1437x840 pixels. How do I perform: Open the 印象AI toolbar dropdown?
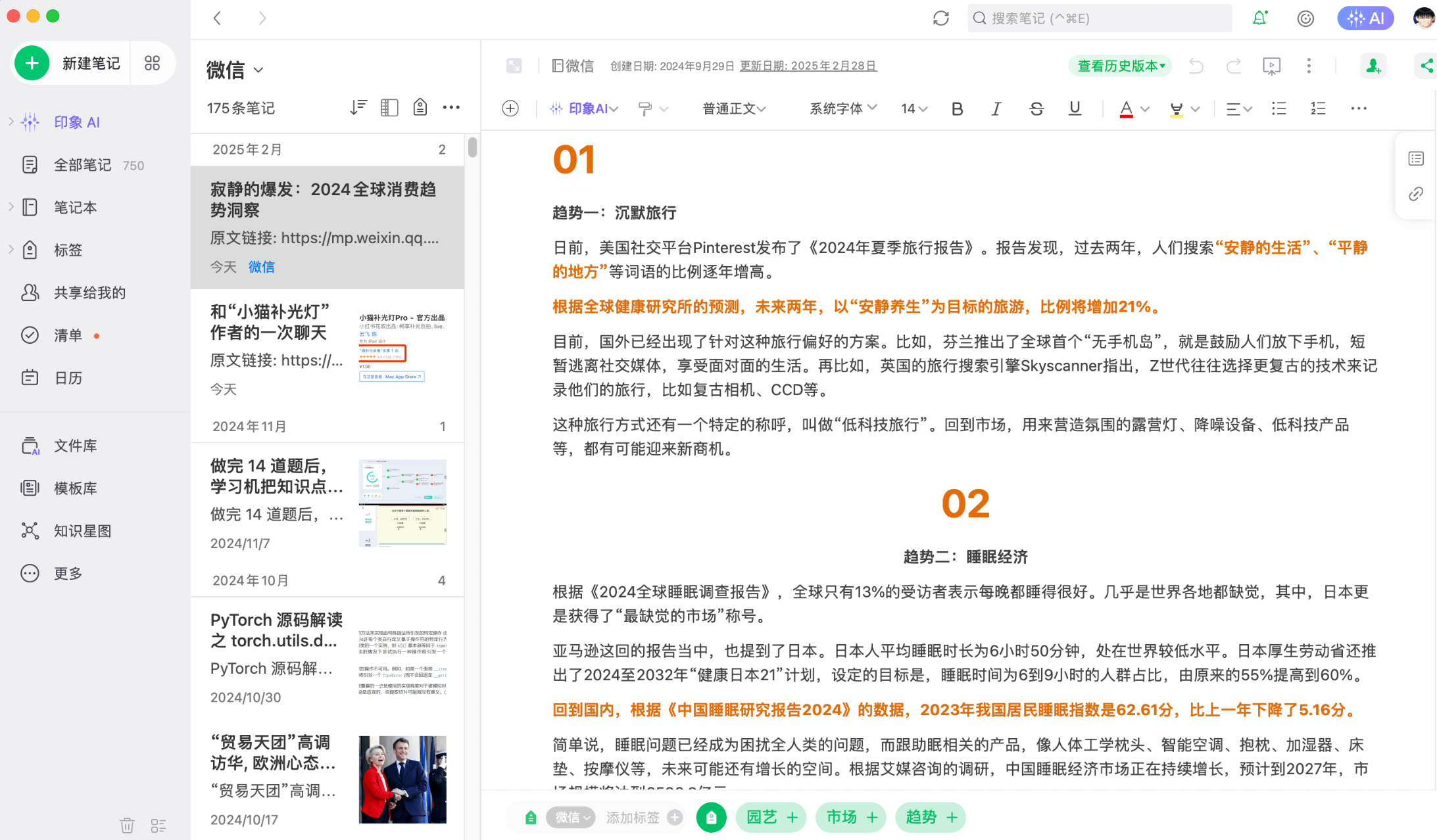tap(584, 108)
